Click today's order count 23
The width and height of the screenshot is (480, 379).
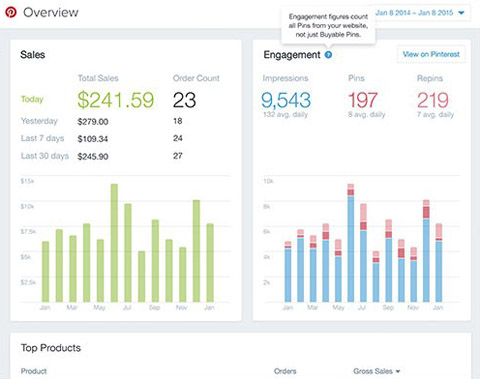point(184,100)
